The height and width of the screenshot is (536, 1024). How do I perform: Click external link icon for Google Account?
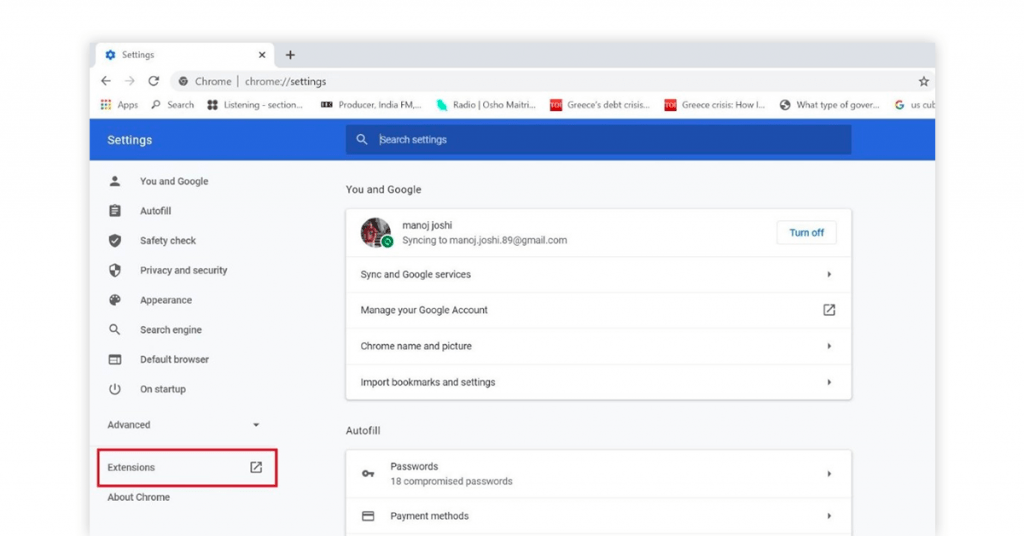coord(829,310)
